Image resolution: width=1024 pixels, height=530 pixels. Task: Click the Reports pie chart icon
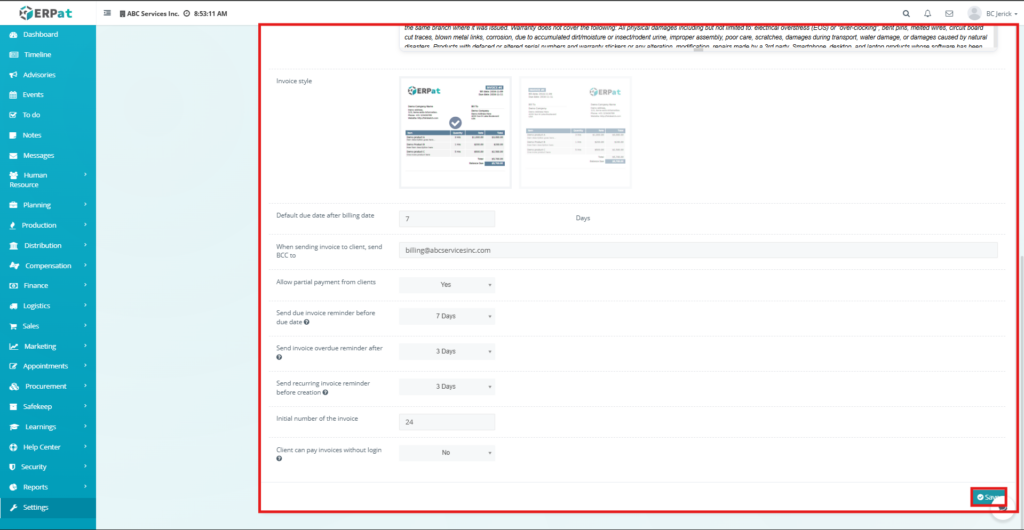13,488
